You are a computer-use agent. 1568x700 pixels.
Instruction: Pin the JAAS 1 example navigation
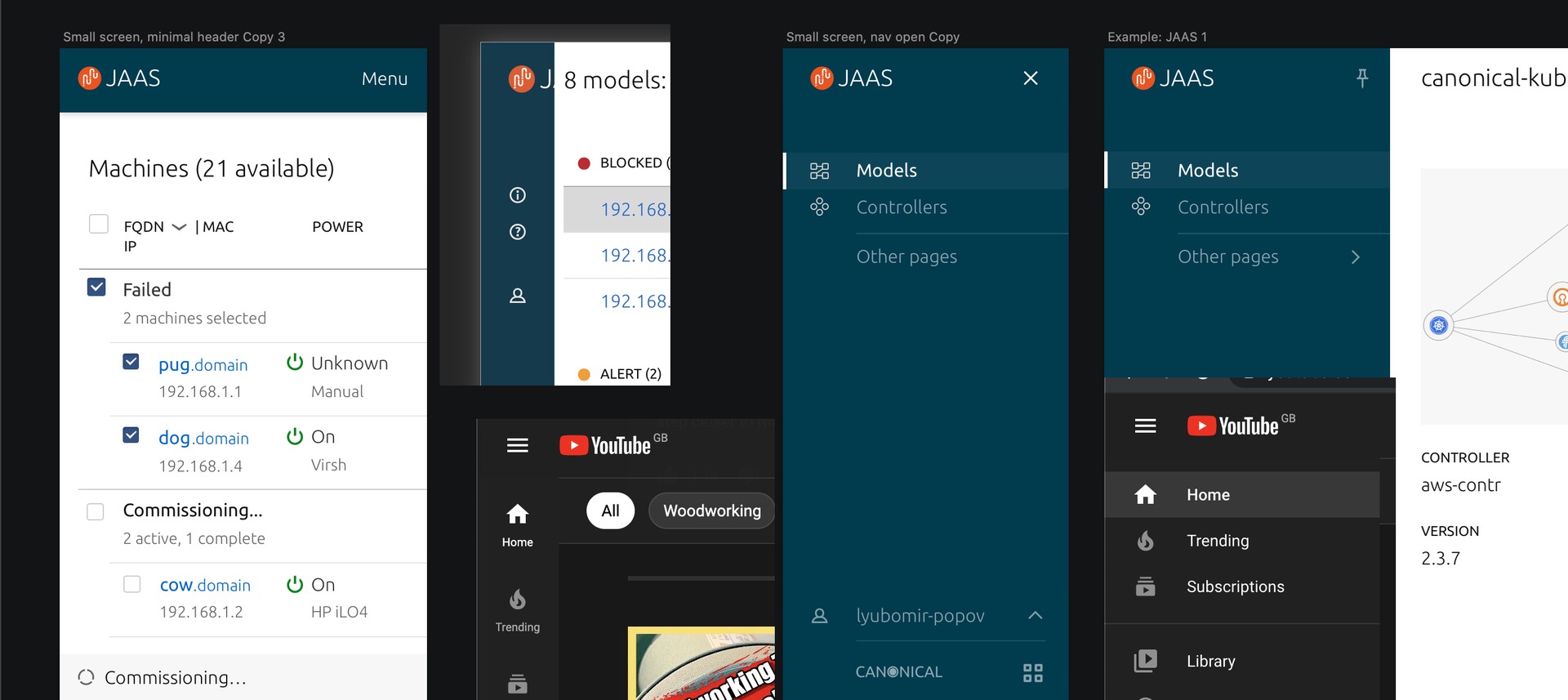1362,78
